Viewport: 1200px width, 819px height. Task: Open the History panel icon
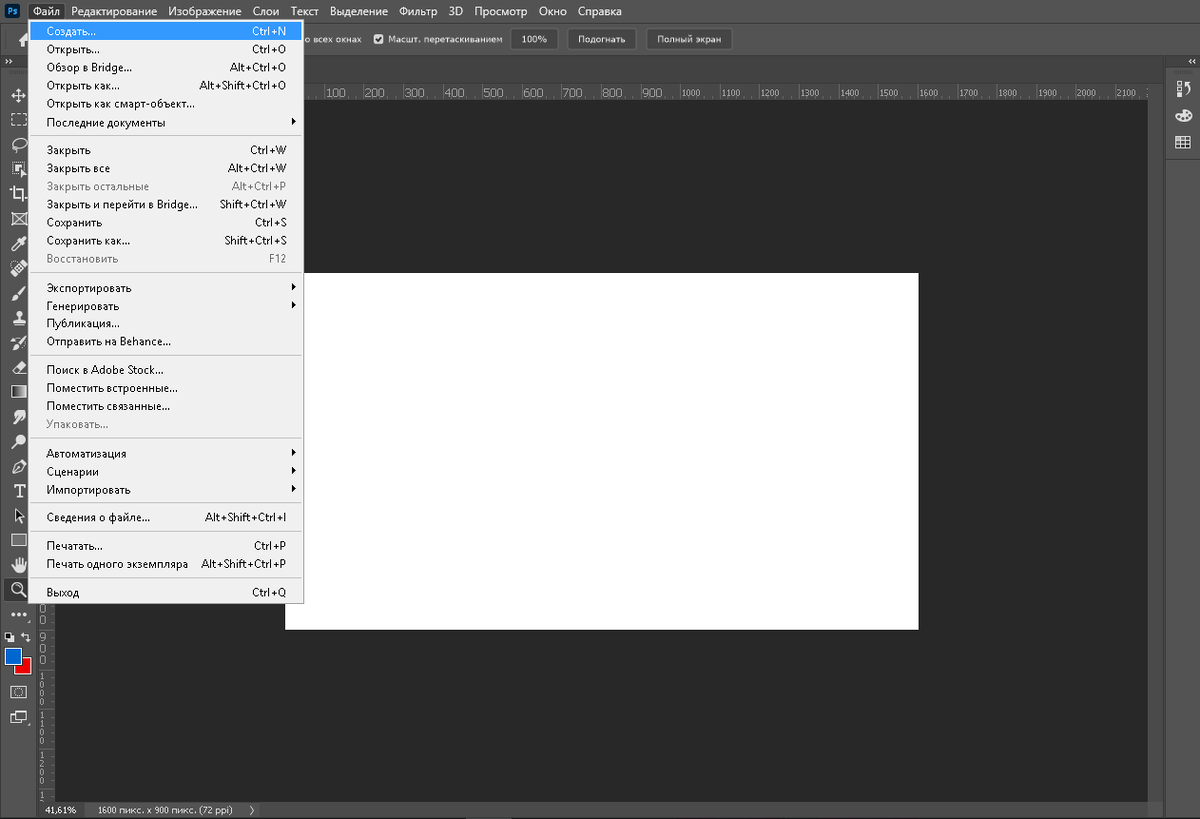coord(1183,88)
